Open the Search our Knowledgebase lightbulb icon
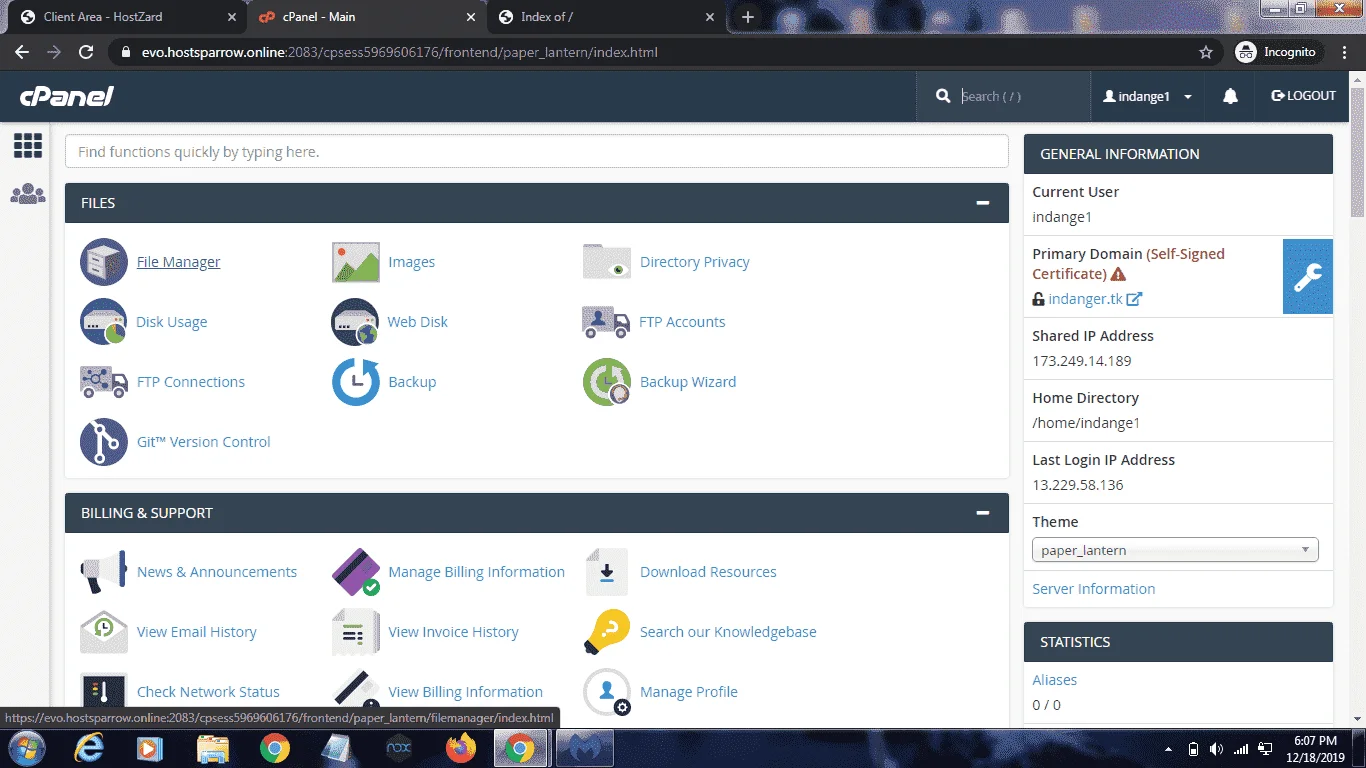This screenshot has width=1366, height=768. 607,632
